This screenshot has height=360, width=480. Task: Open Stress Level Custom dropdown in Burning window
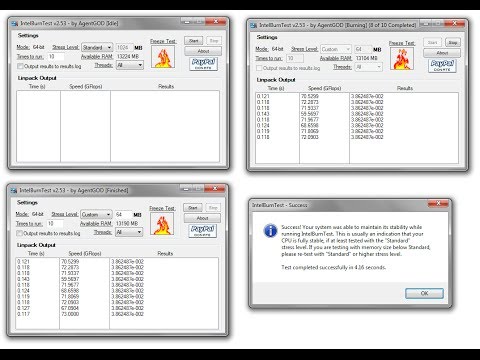click(336, 49)
